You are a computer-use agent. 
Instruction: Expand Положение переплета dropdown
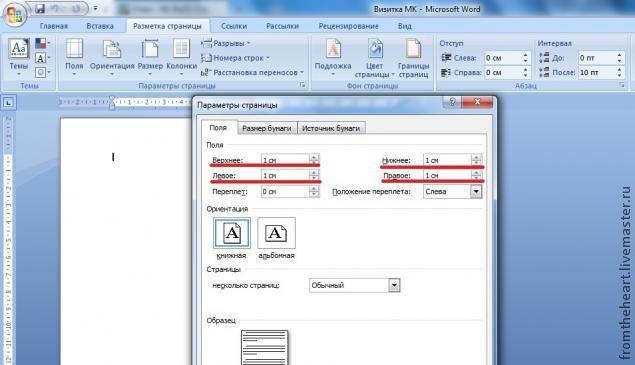(476, 191)
